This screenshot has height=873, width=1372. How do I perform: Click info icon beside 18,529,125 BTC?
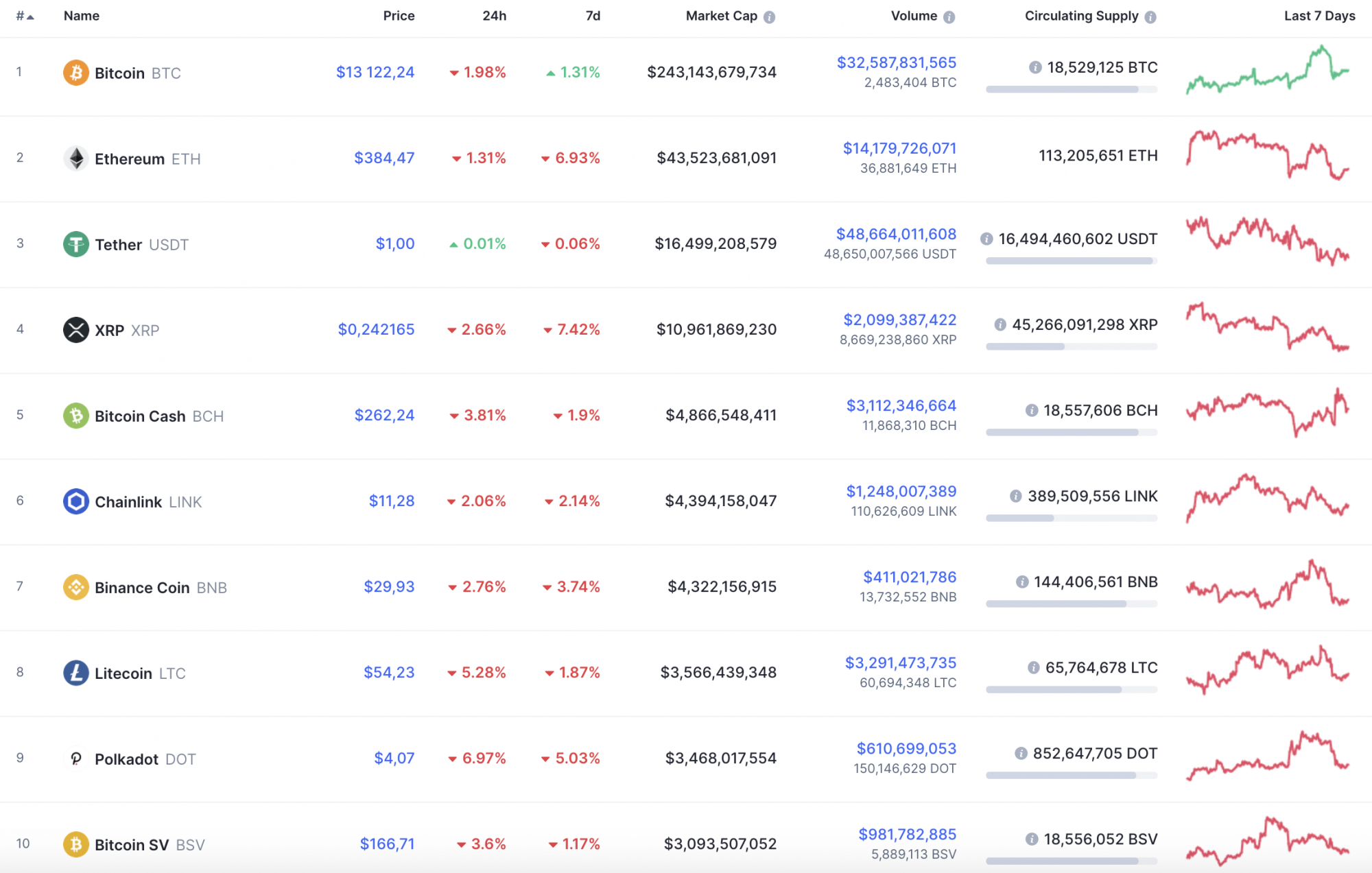(x=1035, y=67)
